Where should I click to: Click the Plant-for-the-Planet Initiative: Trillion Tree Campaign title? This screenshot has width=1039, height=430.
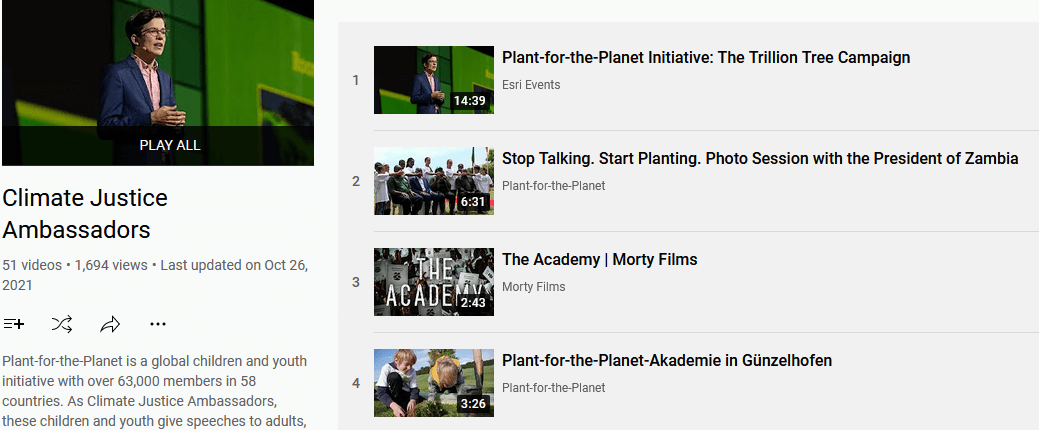click(x=706, y=58)
